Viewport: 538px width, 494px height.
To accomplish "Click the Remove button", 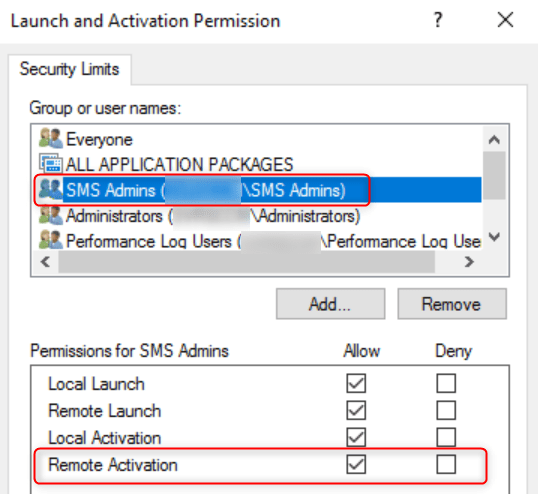I will click(x=452, y=304).
